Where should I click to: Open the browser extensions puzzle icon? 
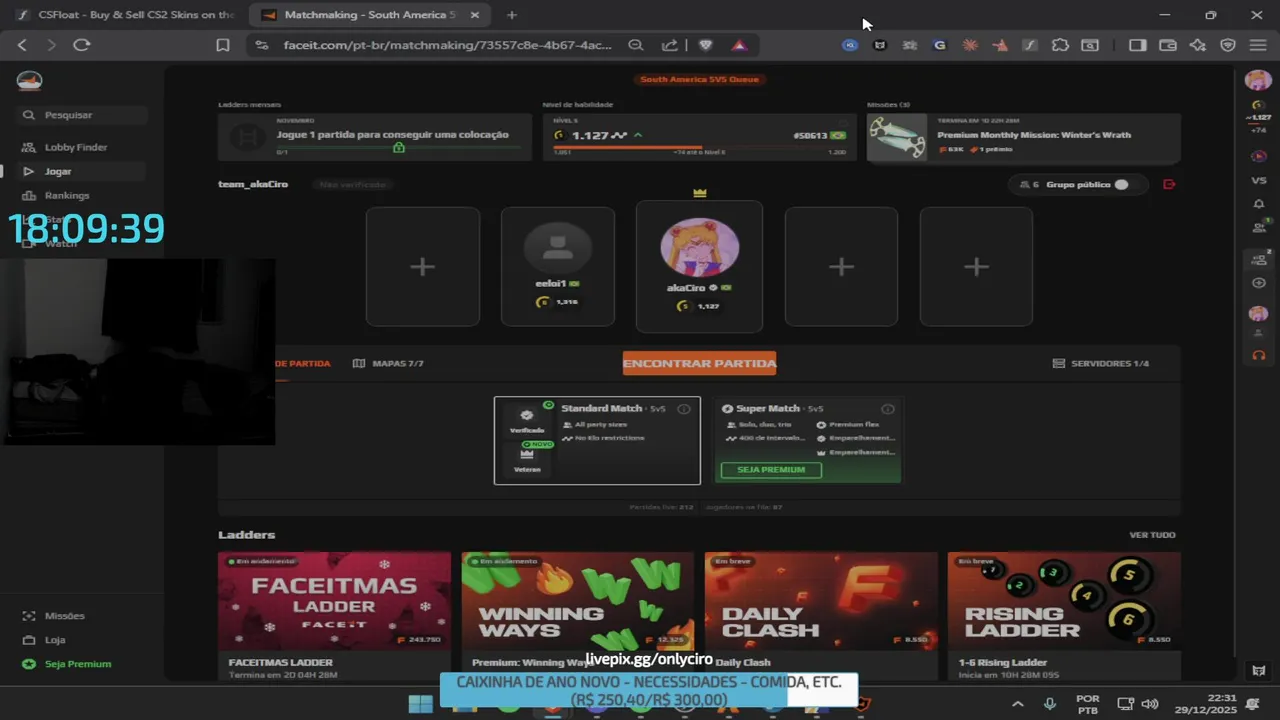click(x=1060, y=45)
